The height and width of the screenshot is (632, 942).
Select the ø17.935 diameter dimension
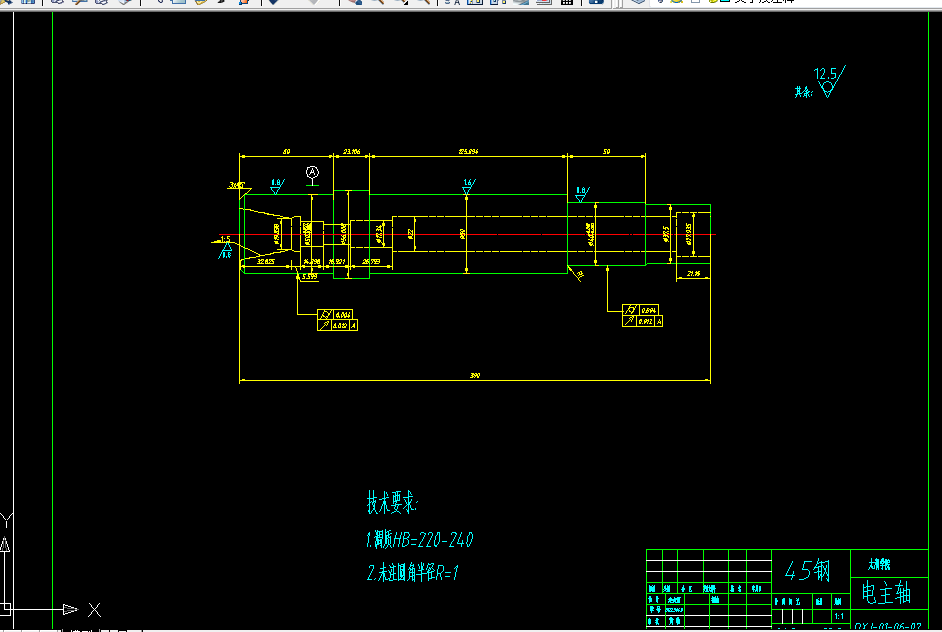(688, 234)
